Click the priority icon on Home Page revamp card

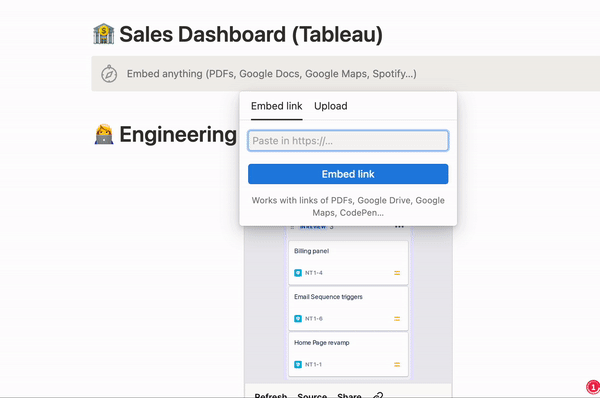click(397, 365)
